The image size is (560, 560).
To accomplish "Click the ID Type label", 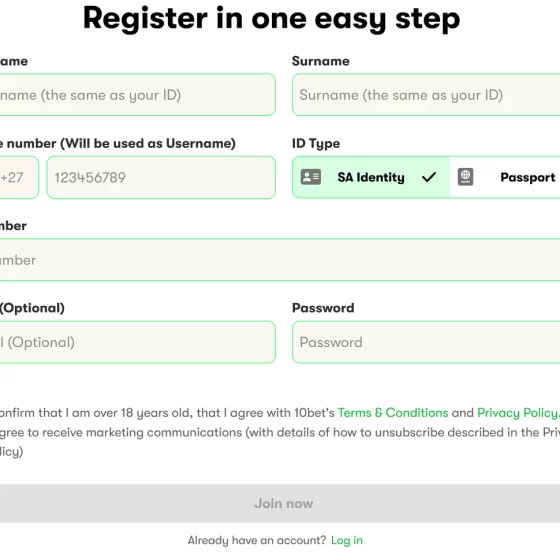I will point(316,144).
